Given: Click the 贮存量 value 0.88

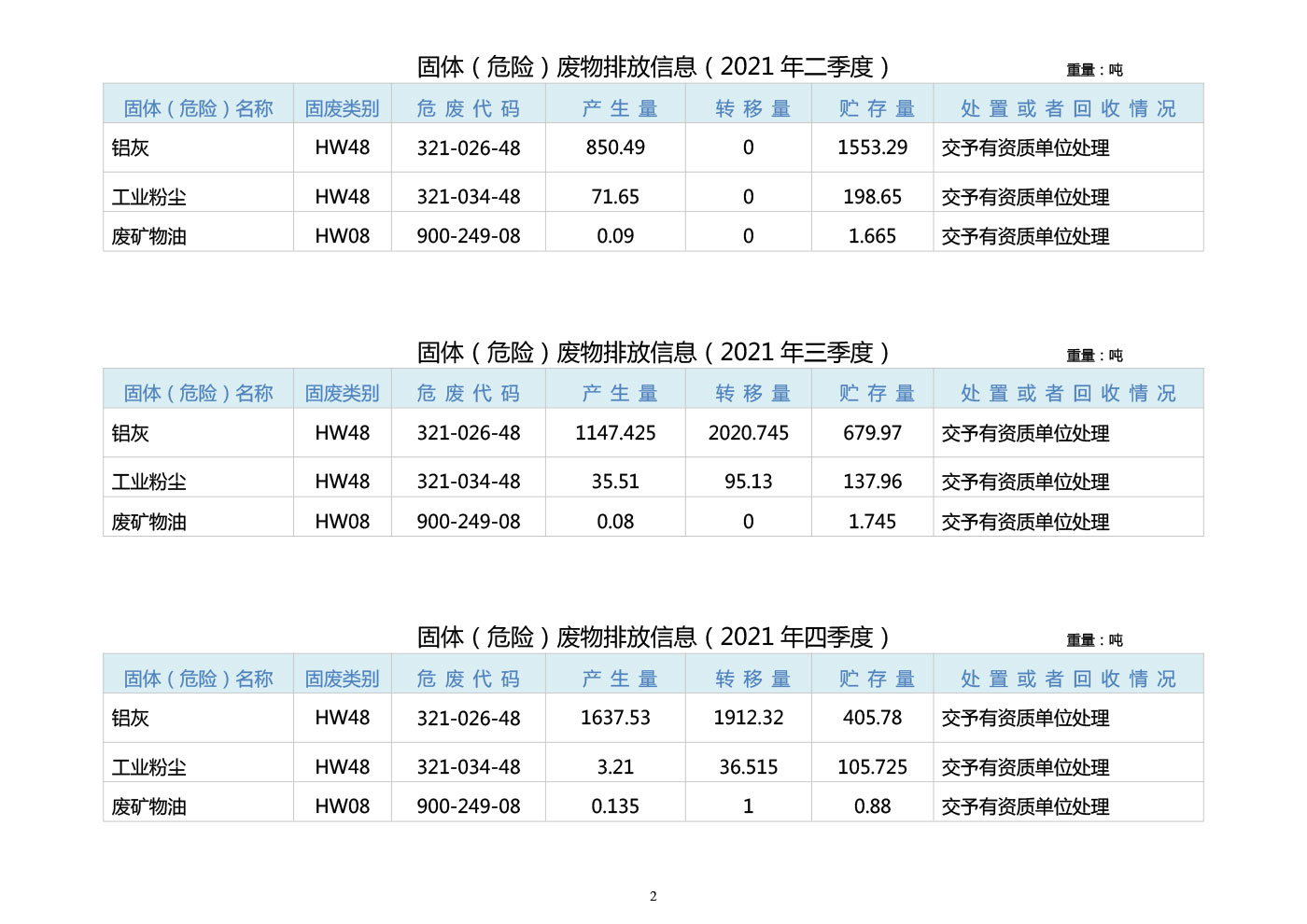Looking at the screenshot, I should coord(872,806).
